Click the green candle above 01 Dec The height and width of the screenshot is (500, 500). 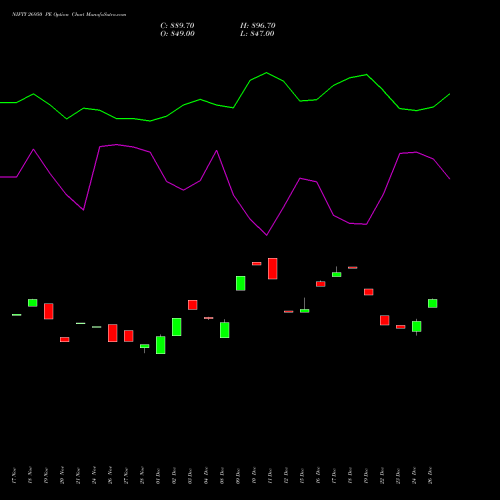(x=161, y=345)
